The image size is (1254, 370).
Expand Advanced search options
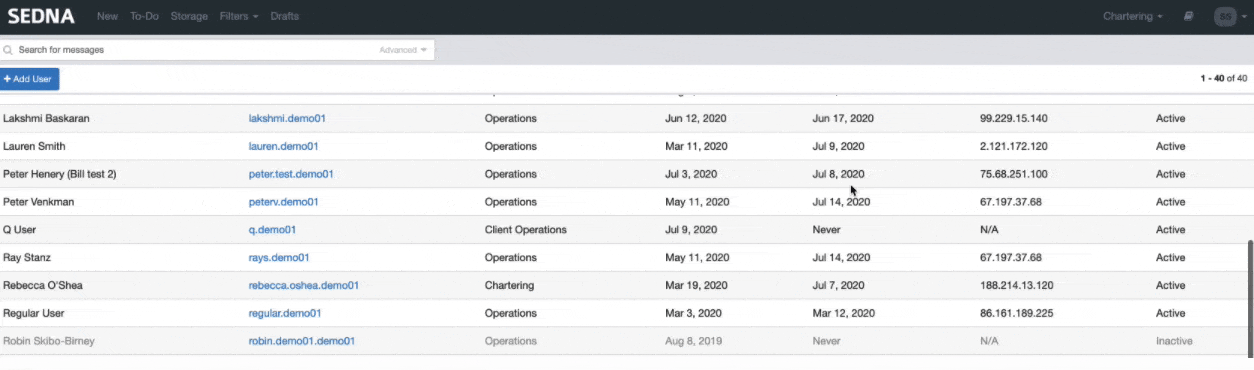tap(403, 50)
